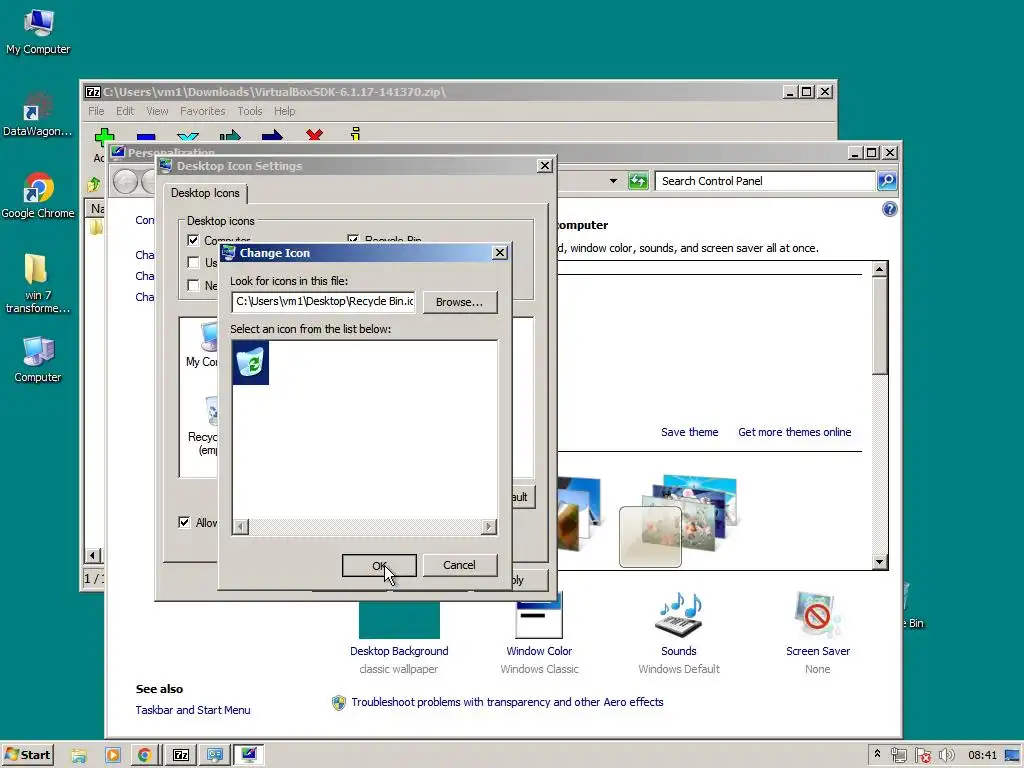The width and height of the screenshot is (1024, 768).
Task: Open the address bar dropdown arrow in Personalization
Action: 613,181
